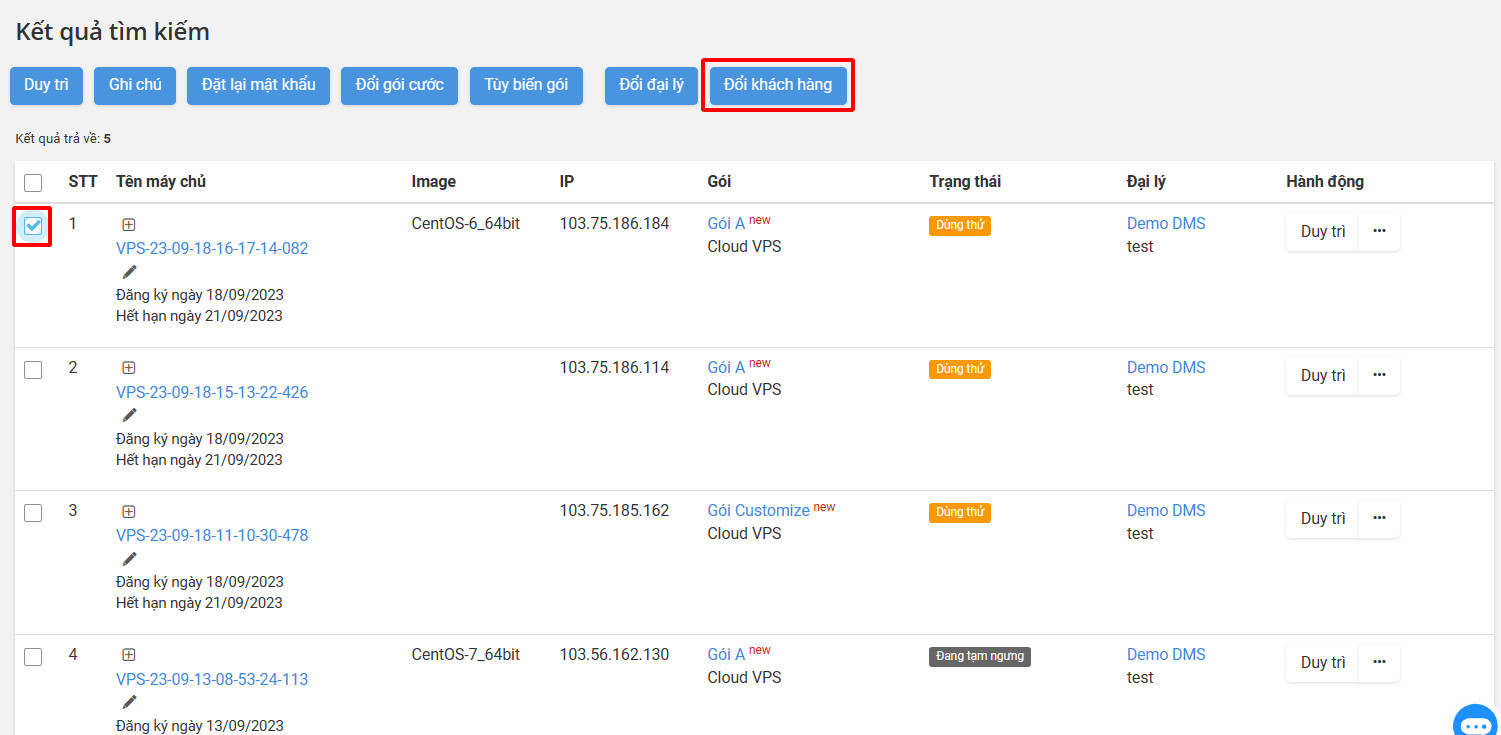This screenshot has width=1501, height=735.
Task: Click the STT column header
Action: click(x=83, y=182)
